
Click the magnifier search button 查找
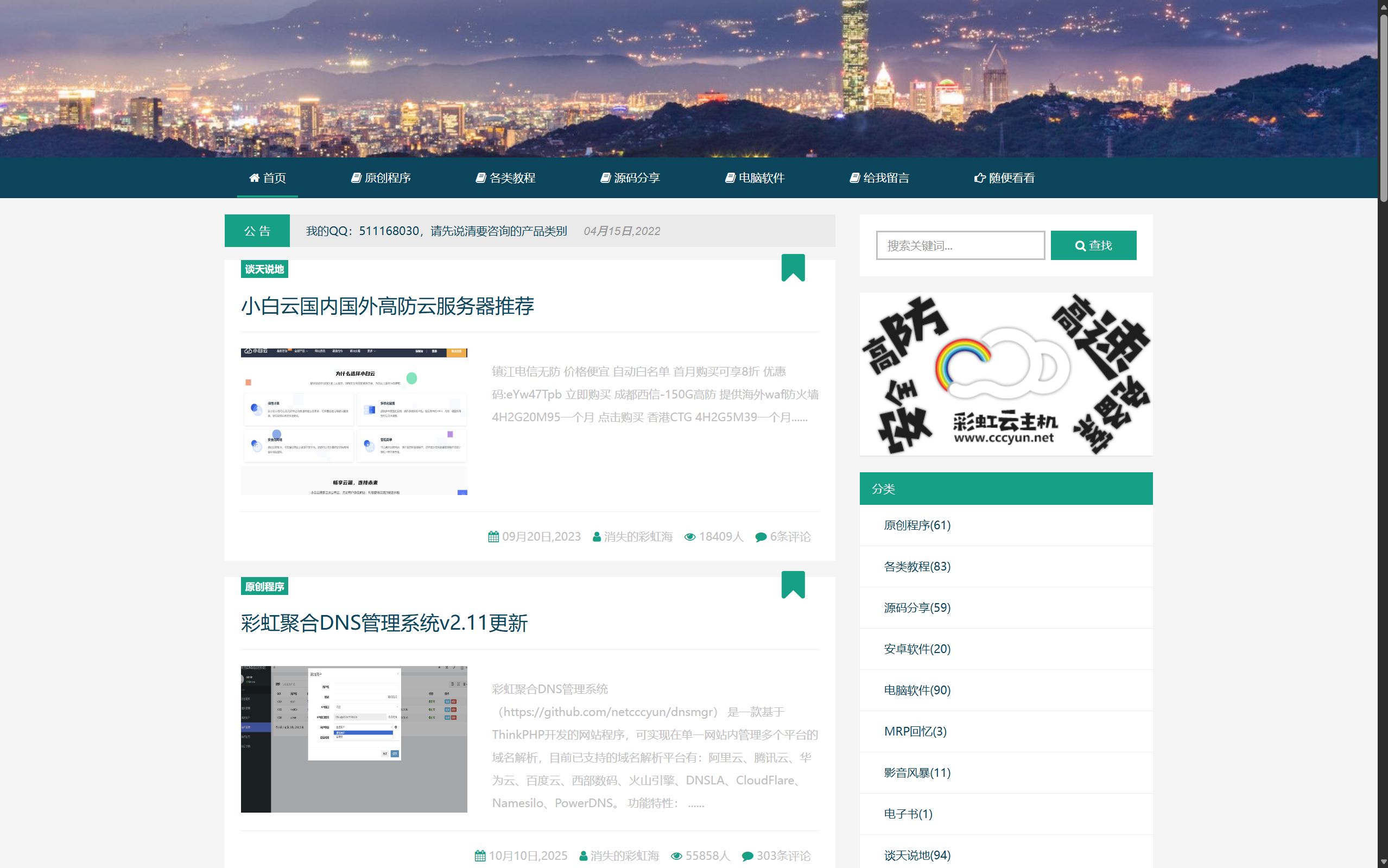coord(1093,245)
